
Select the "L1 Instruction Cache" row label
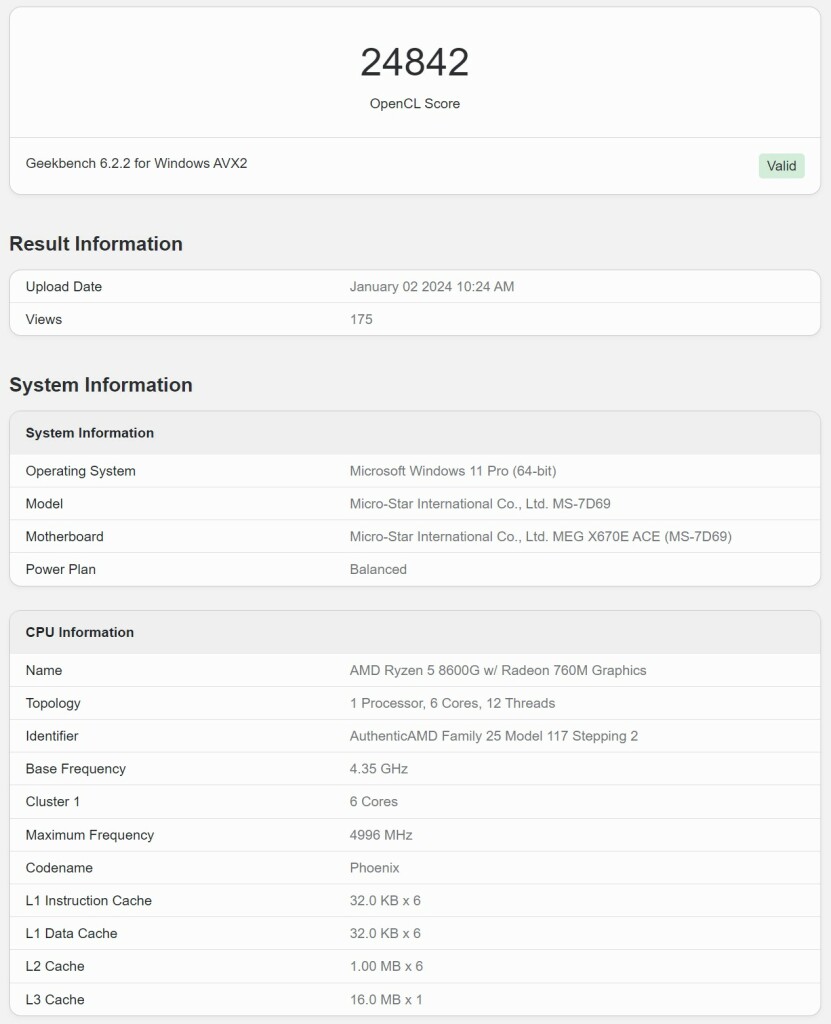[89, 901]
